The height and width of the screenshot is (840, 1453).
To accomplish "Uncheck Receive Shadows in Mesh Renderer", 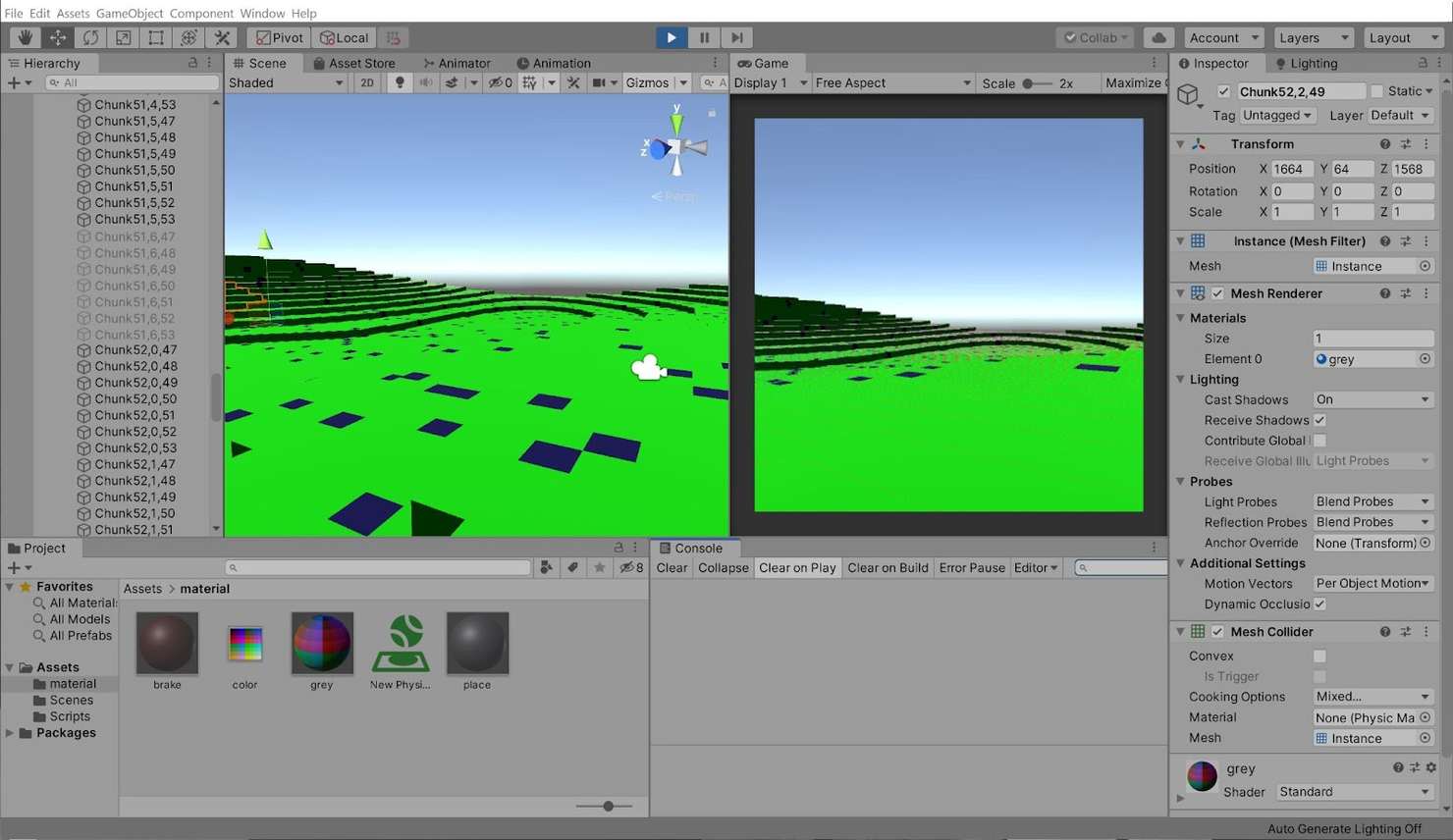I will [x=1319, y=420].
